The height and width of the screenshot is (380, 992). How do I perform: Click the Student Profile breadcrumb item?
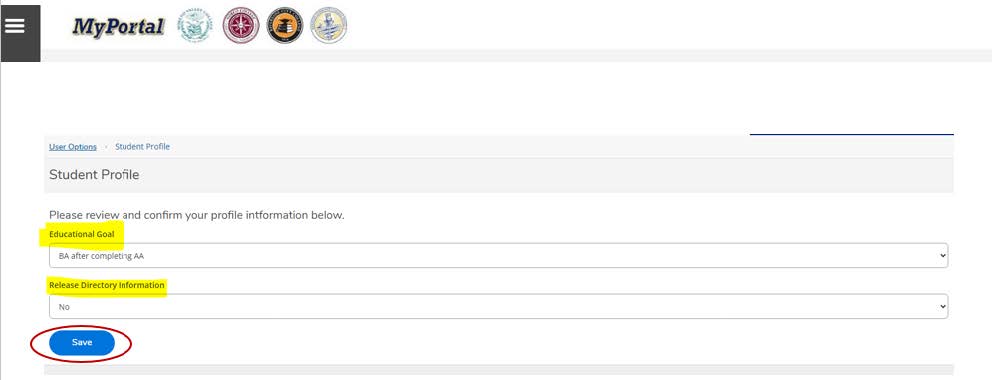click(142, 147)
